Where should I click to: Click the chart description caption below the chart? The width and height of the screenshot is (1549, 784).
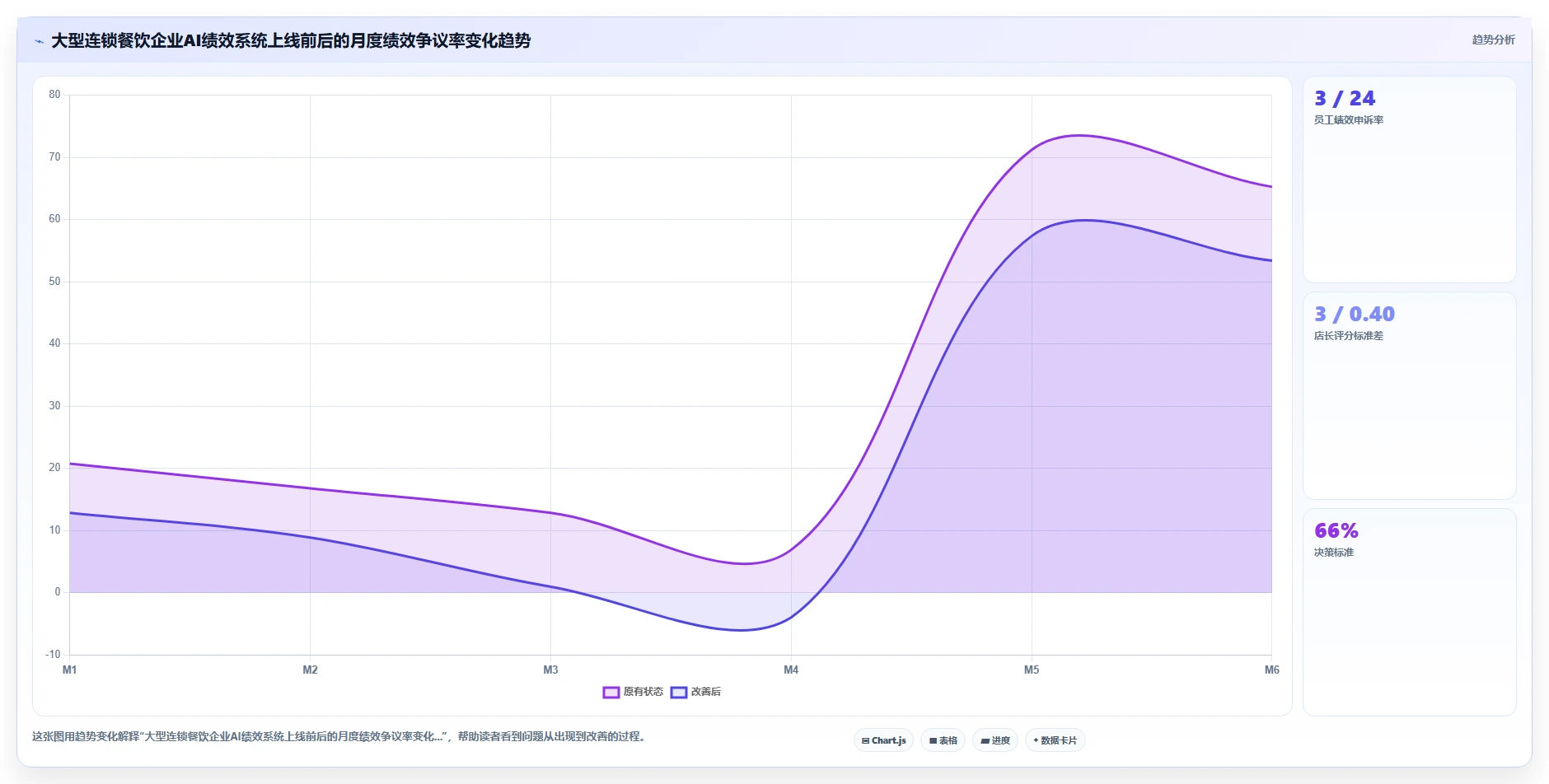(339, 736)
